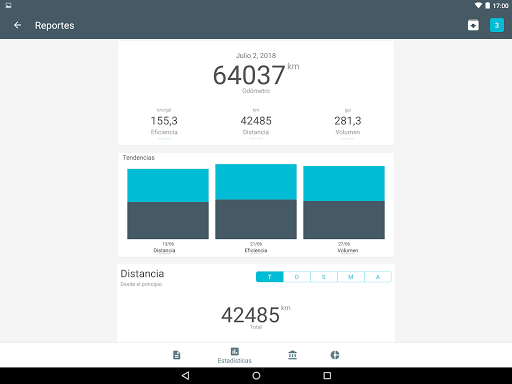Image resolution: width=512 pixels, height=384 pixels.
Task: Select the D period toggle
Action: pos(297,277)
